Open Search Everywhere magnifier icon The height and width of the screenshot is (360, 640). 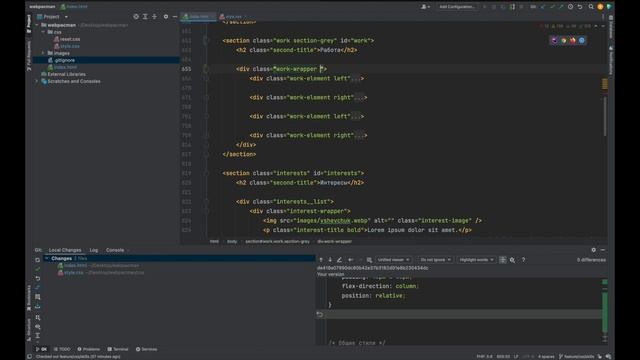tap(591, 7)
